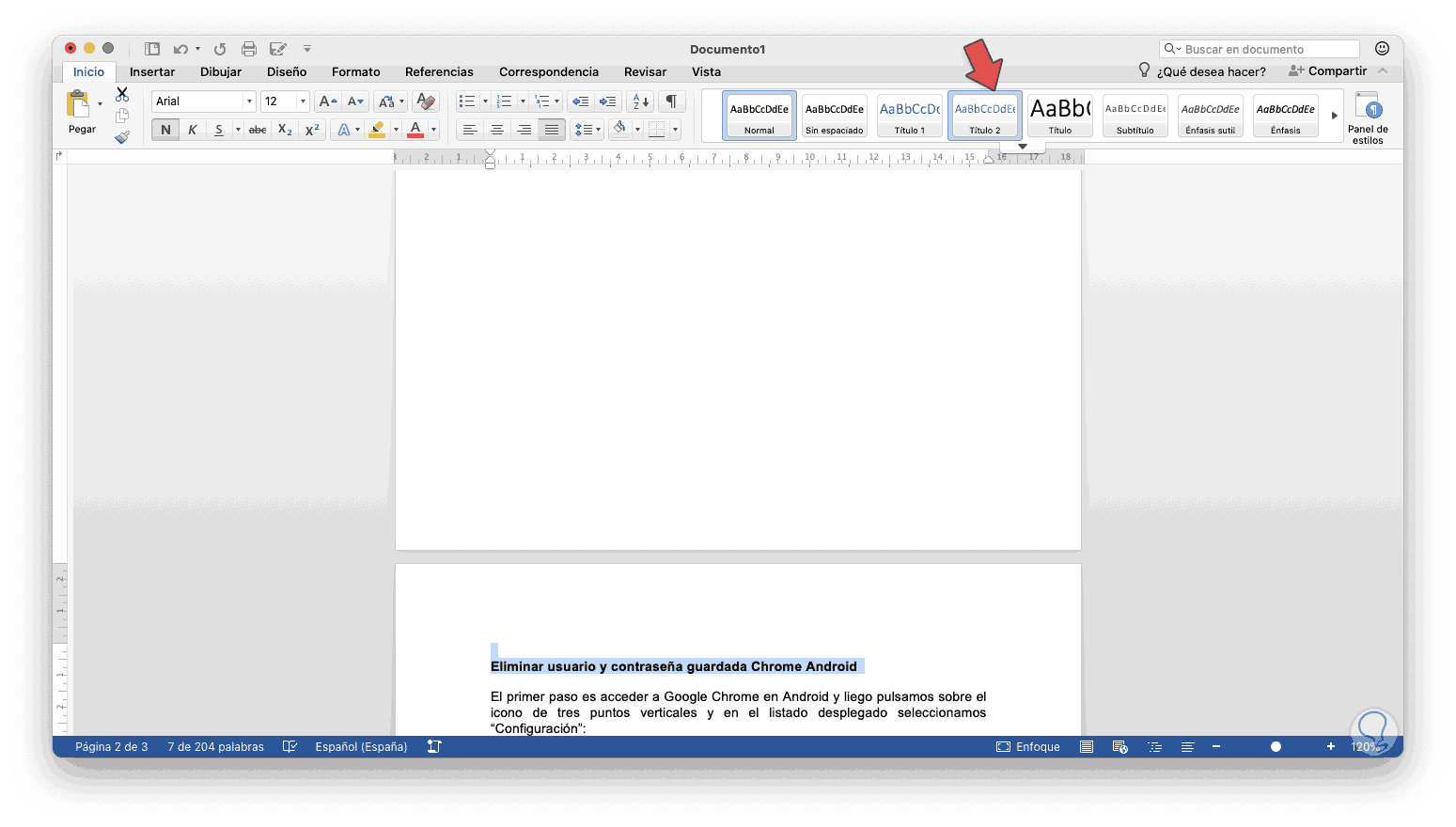
Task: Go to the Revisar tab
Action: coord(645,71)
